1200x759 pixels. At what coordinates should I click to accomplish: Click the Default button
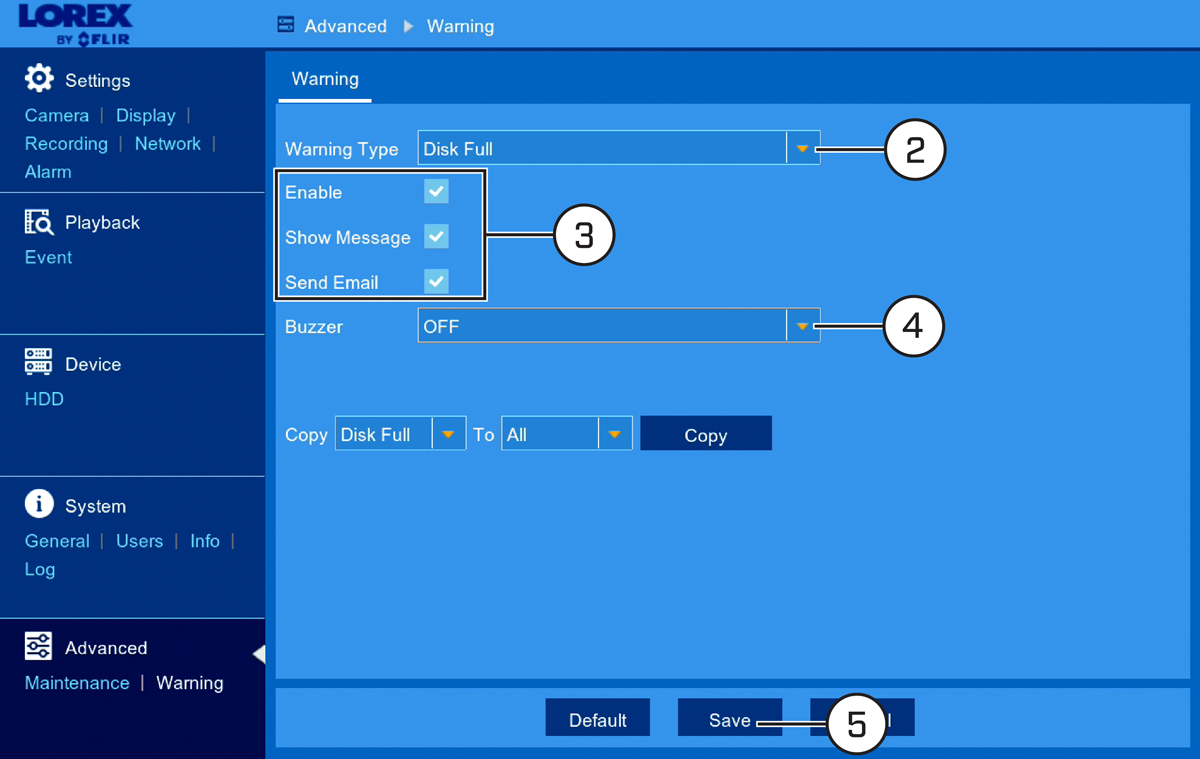(598, 719)
